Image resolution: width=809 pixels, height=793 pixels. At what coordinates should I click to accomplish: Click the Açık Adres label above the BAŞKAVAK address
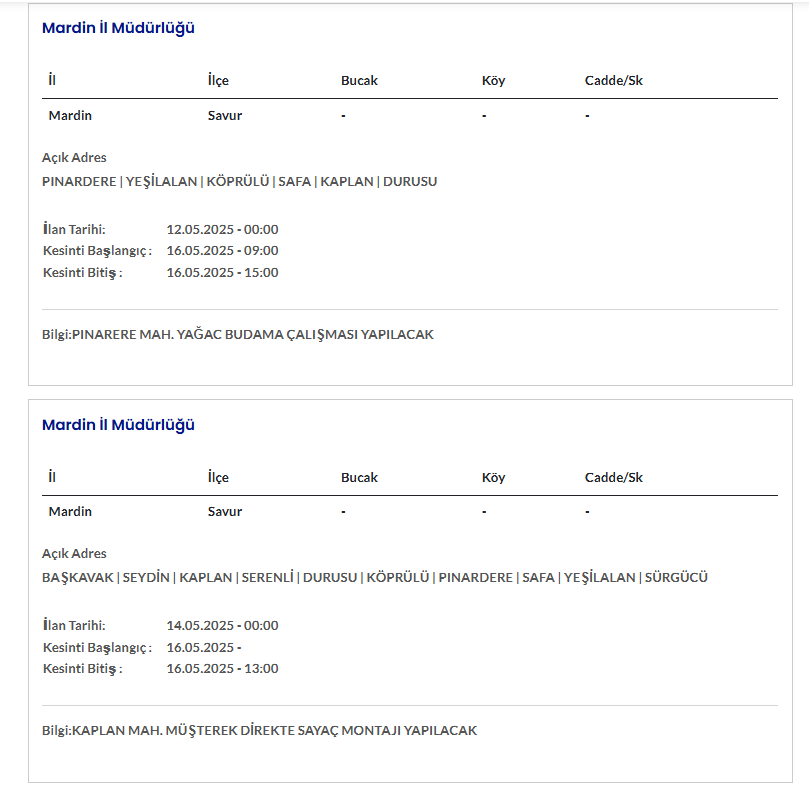pyautogui.click(x=74, y=553)
